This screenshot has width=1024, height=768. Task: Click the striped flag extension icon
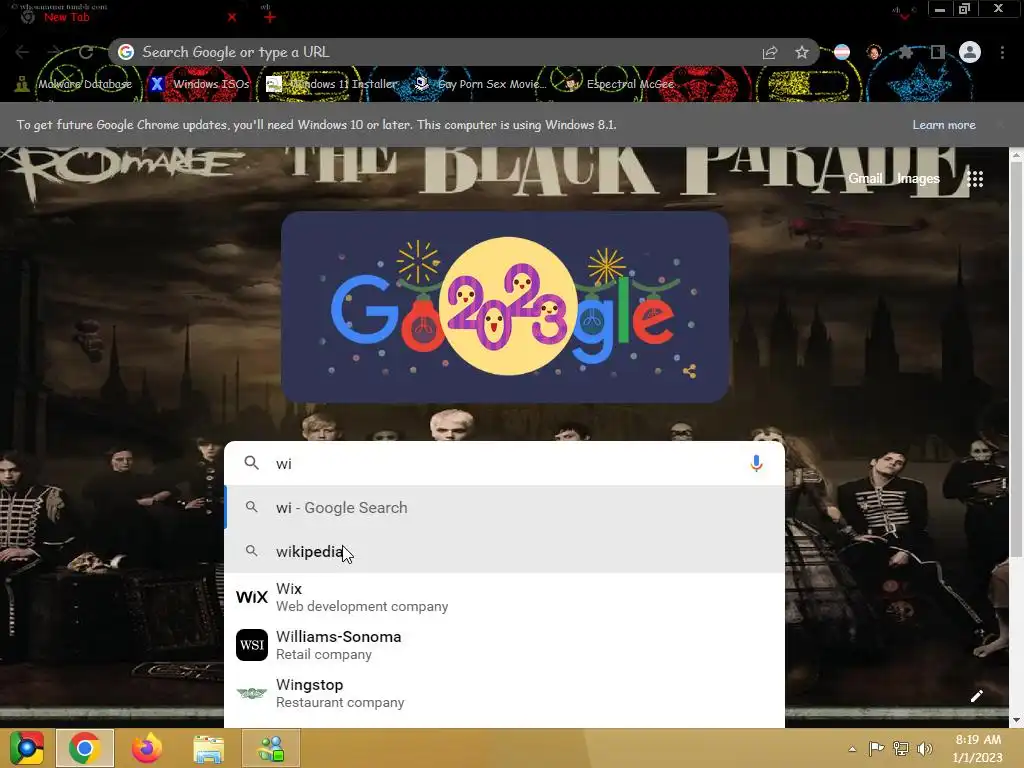pos(842,52)
